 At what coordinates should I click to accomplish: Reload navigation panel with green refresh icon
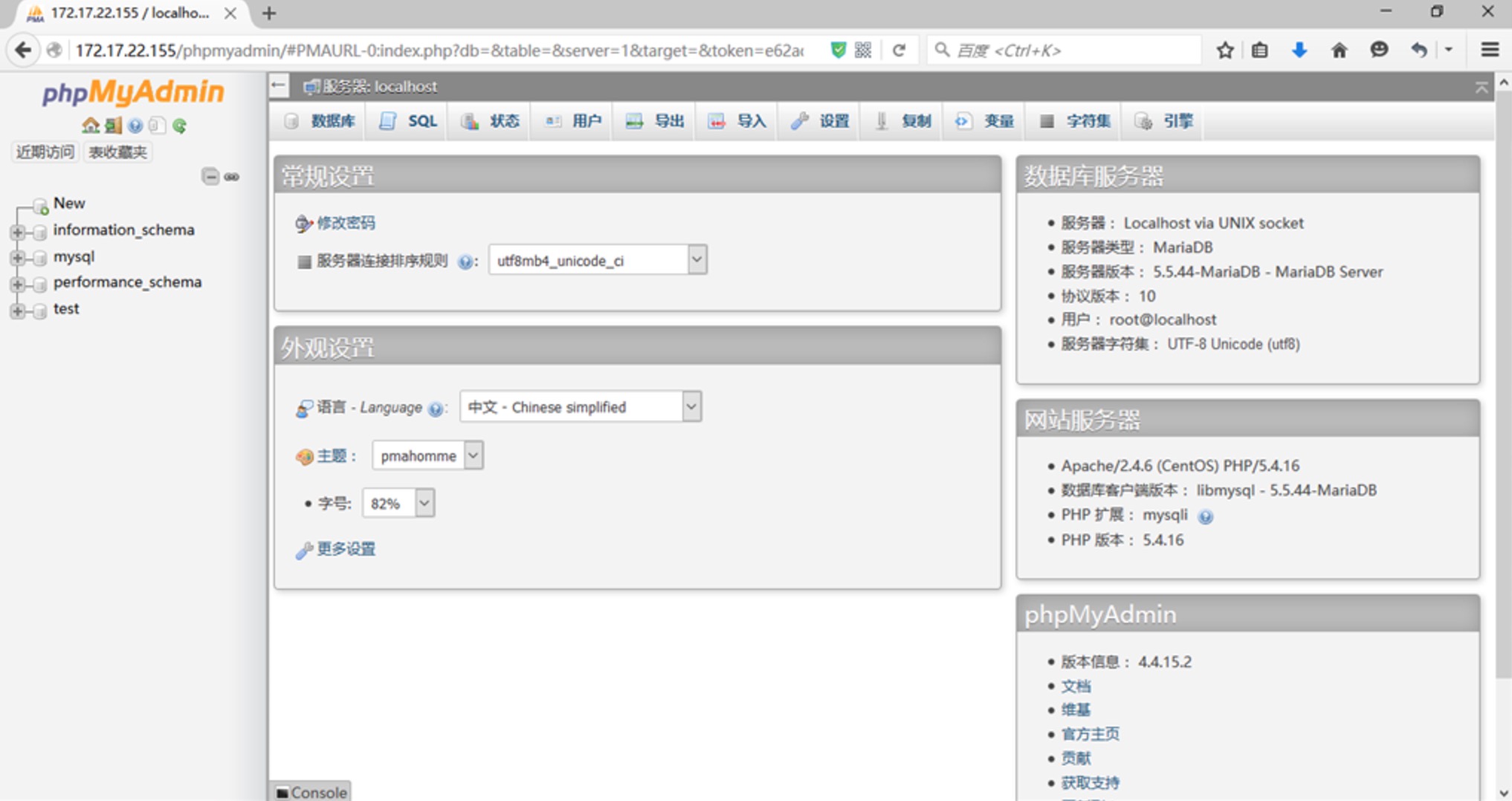179,126
